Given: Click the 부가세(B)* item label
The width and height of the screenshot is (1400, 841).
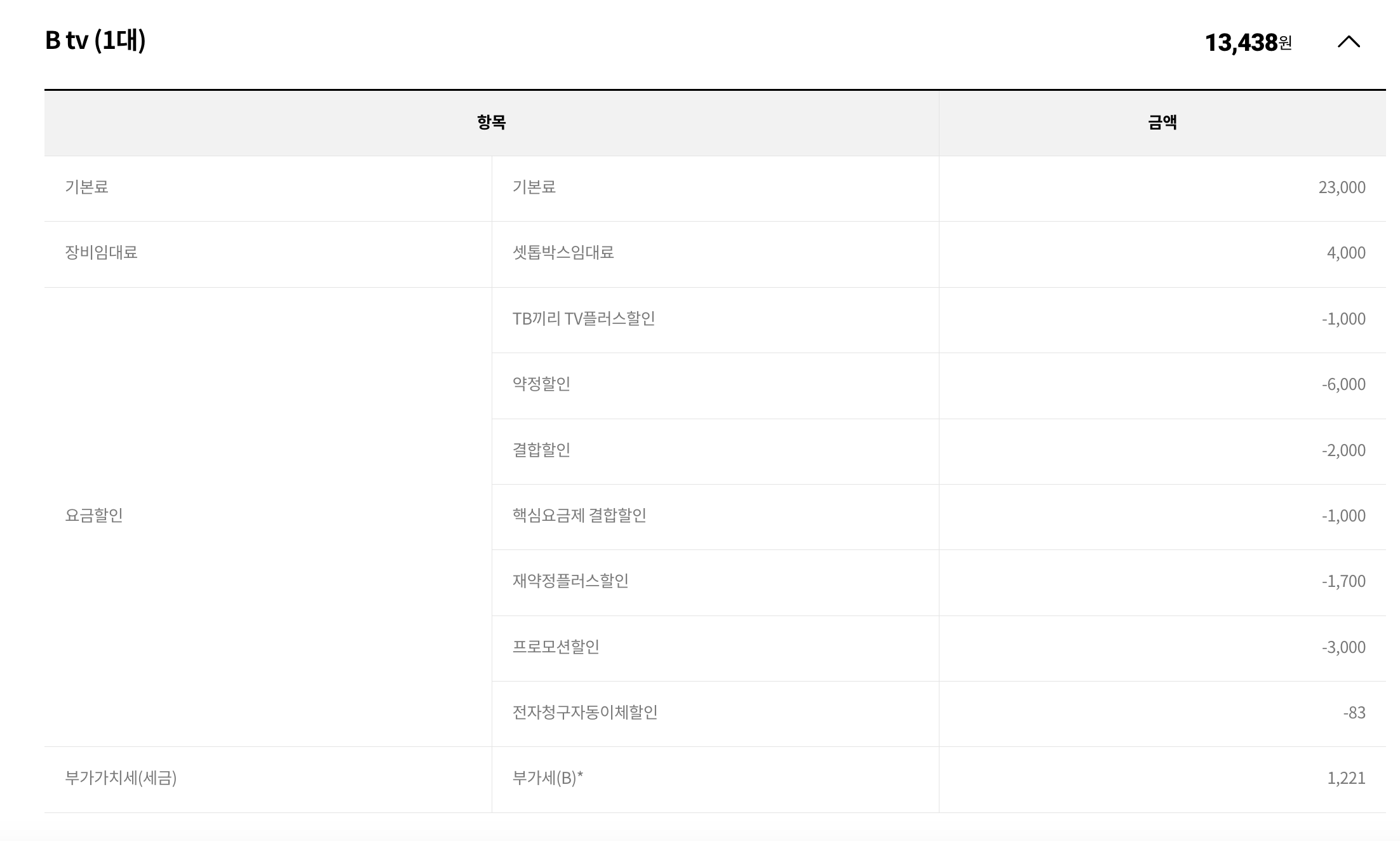Looking at the screenshot, I should (x=548, y=778).
